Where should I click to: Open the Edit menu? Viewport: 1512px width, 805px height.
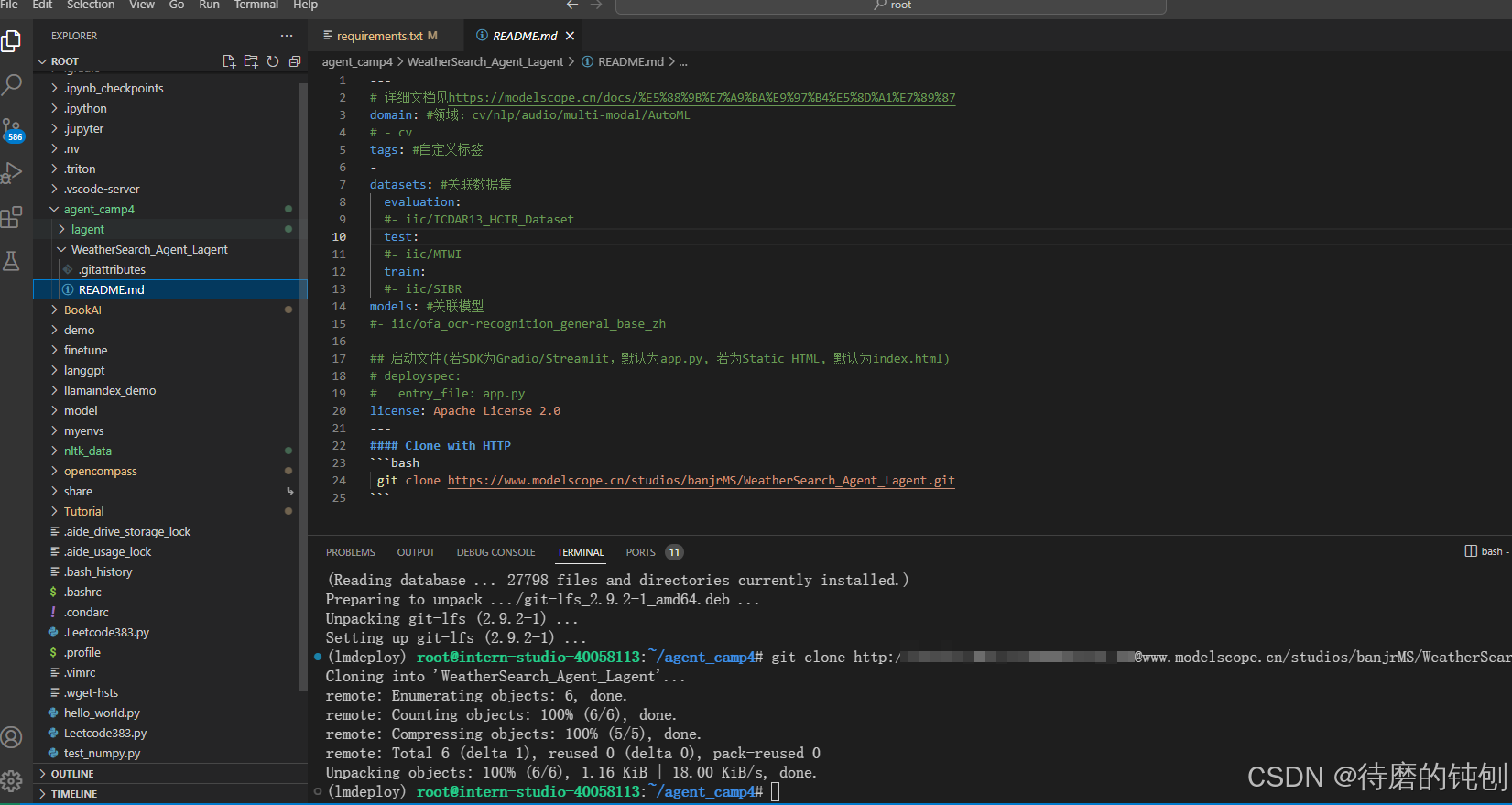click(42, 5)
